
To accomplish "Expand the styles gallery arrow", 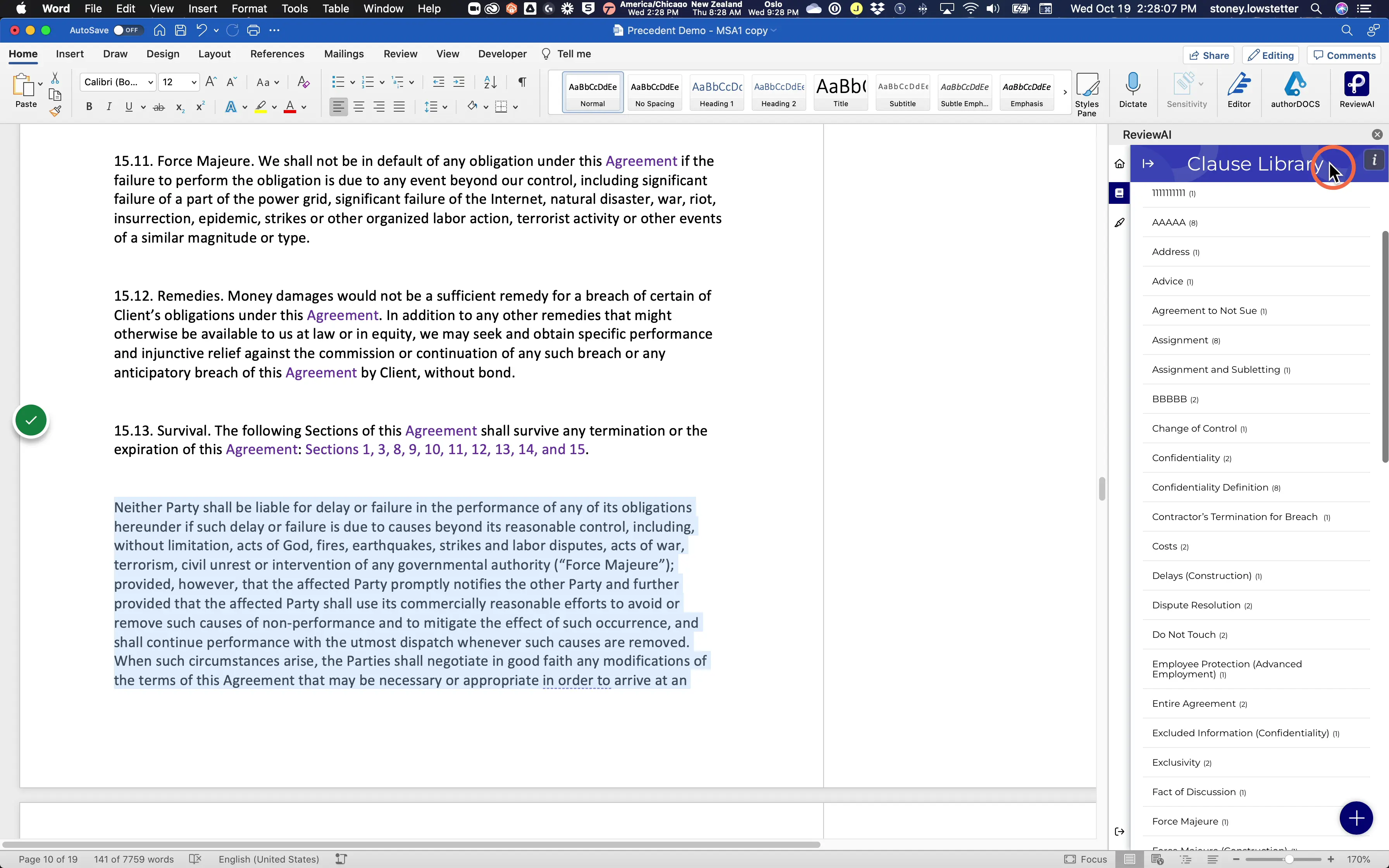I will (x=1065, y=93).
